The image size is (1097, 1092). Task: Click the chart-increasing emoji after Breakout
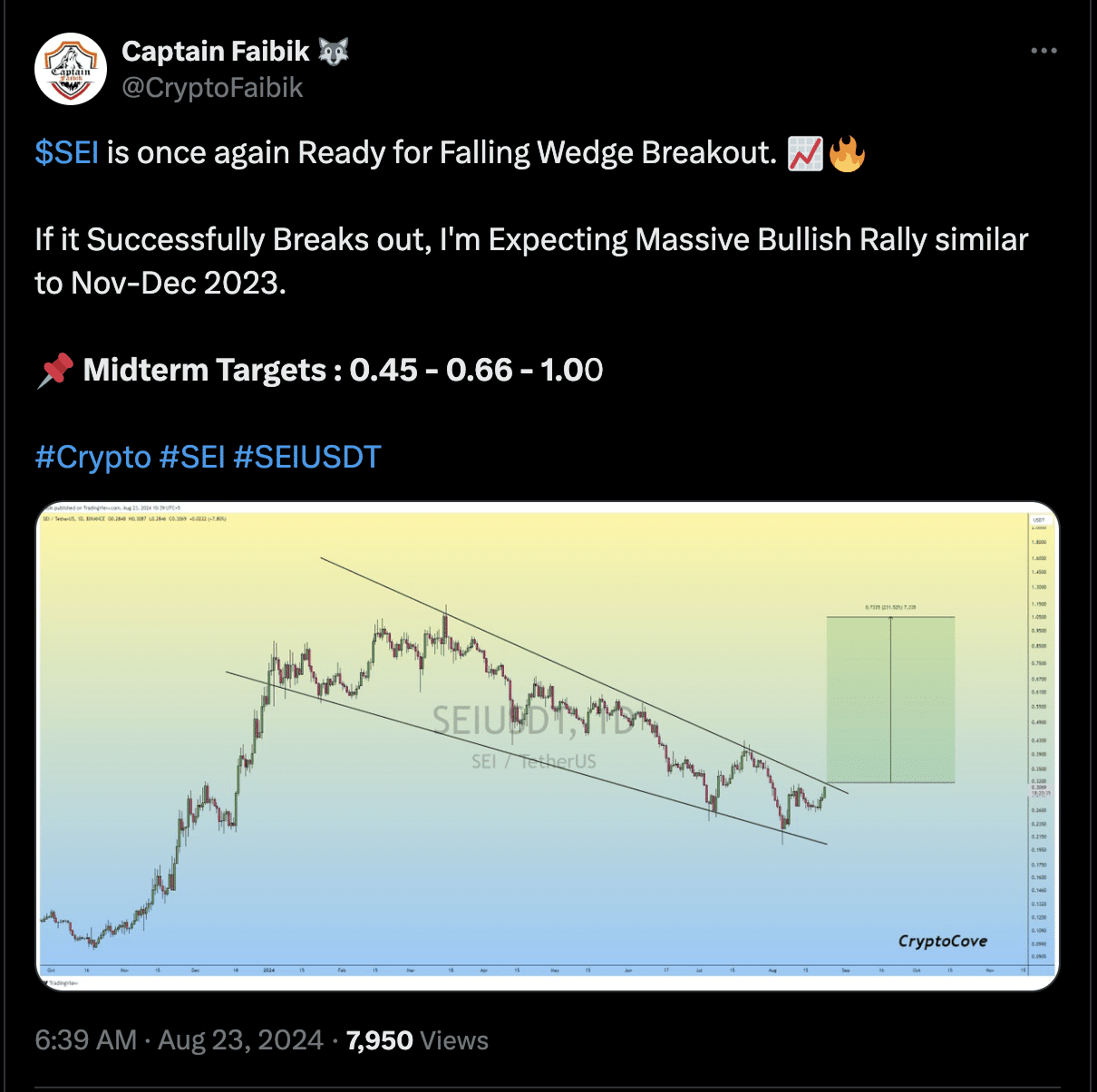tap(805, 153)
